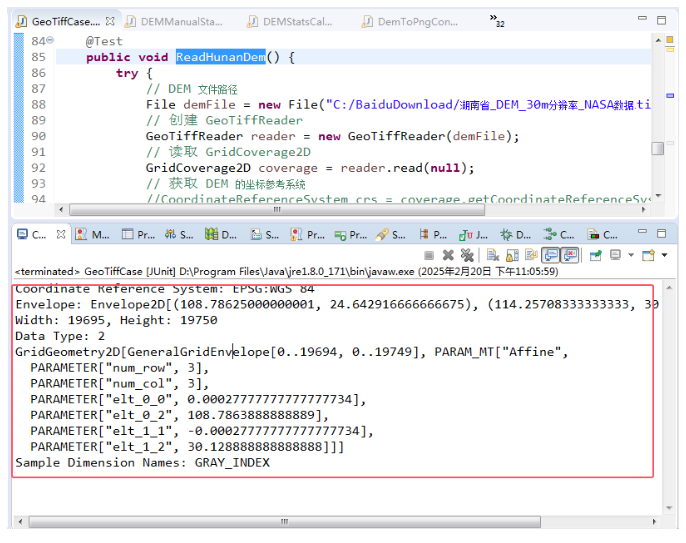The width and height of the screenshot is (686, 543).
Task: Open the S... view tab with pencil icon
Action: tap(391, 235)
